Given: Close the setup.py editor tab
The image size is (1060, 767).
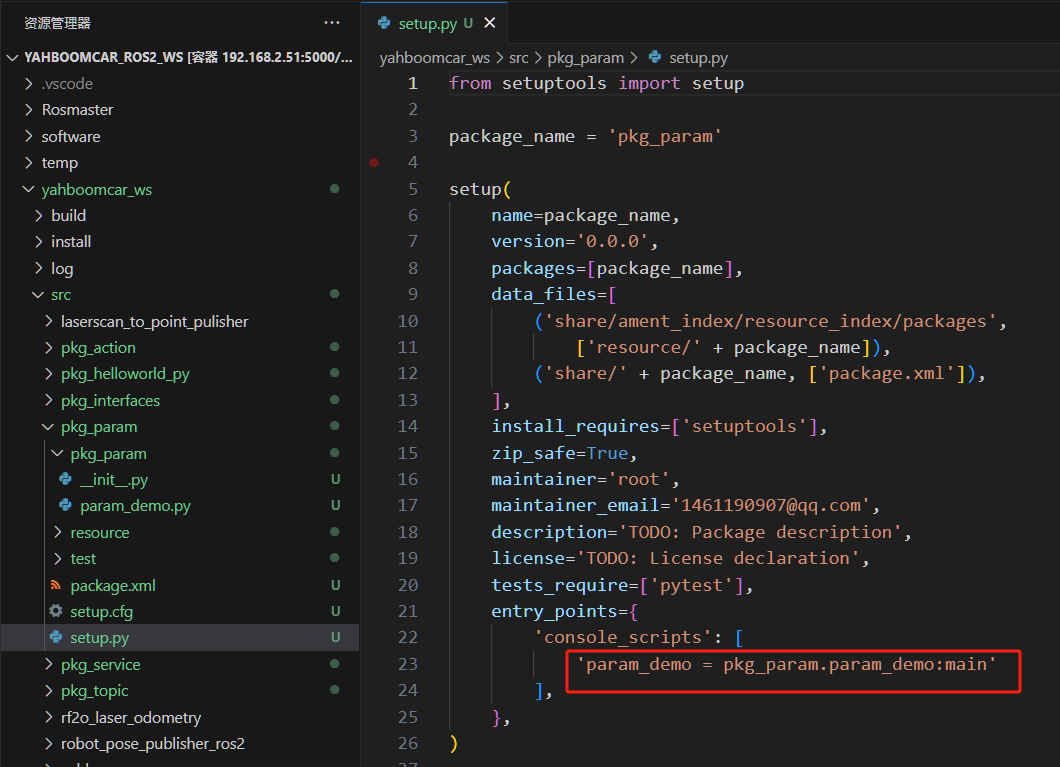Looking at the screenshot, I should (489, 23).
